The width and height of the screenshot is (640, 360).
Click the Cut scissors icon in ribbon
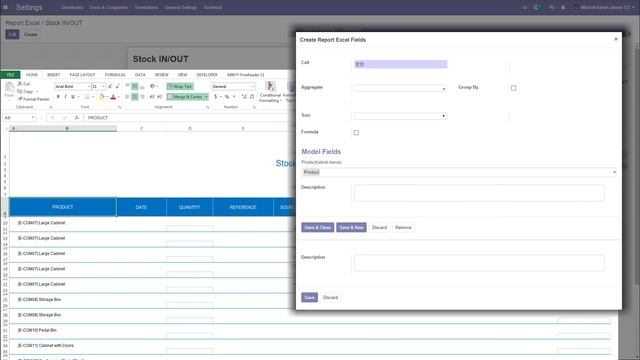coord(20,83)
